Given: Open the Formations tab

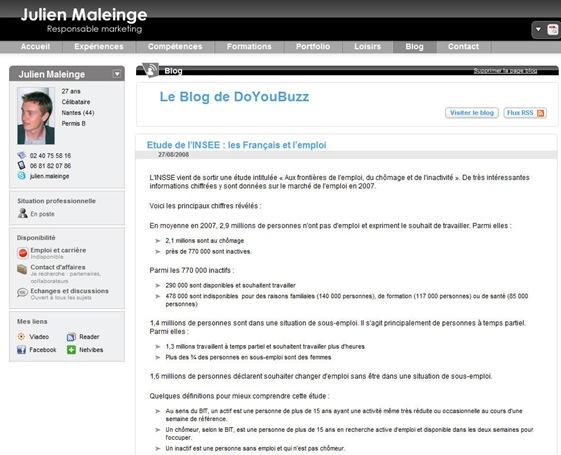Looking at the screenshot, I should 249,47.
